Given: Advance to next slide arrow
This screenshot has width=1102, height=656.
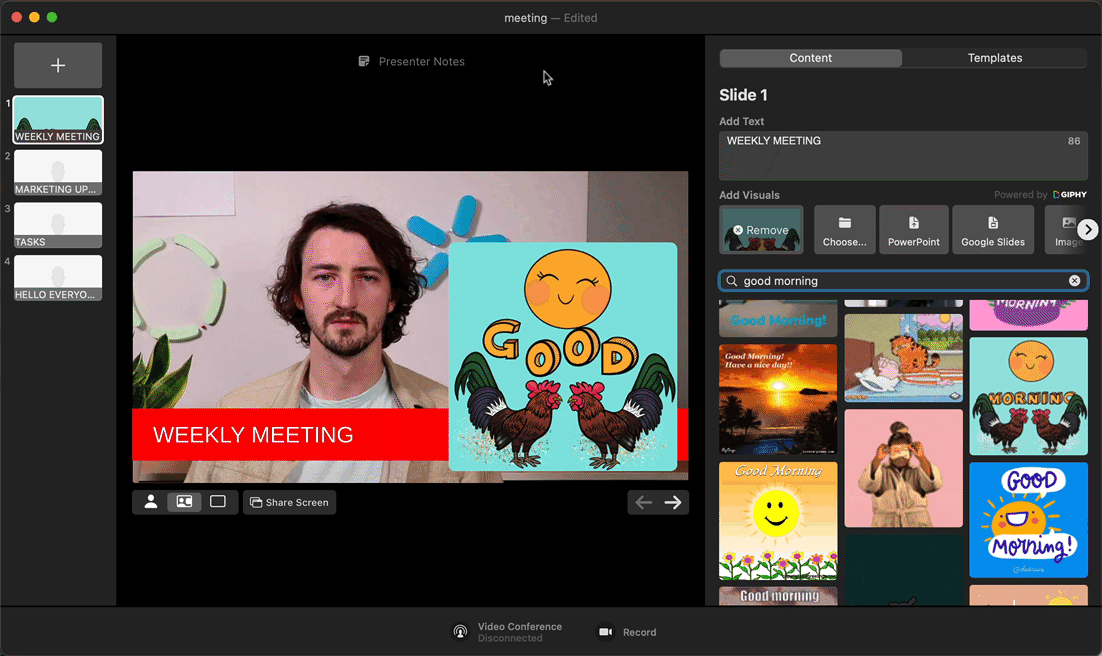Looking at the screenshot, I should pyautogui.click(x=673, y=502).
